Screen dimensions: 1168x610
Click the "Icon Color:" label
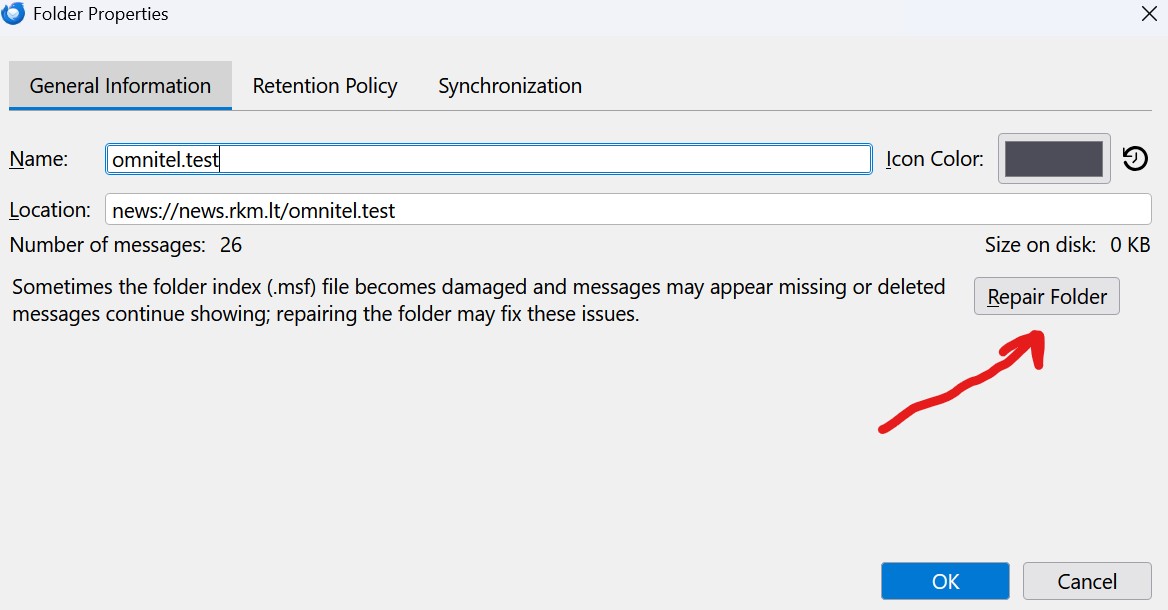[x=935, y=159]
